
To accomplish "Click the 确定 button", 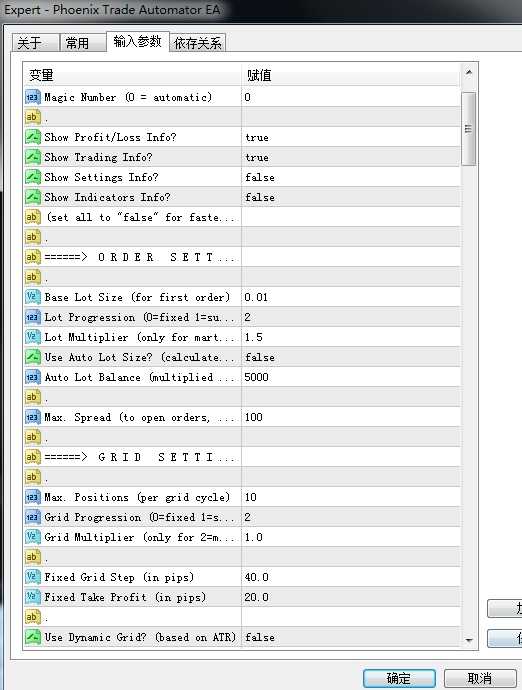I will coord(399,678).
